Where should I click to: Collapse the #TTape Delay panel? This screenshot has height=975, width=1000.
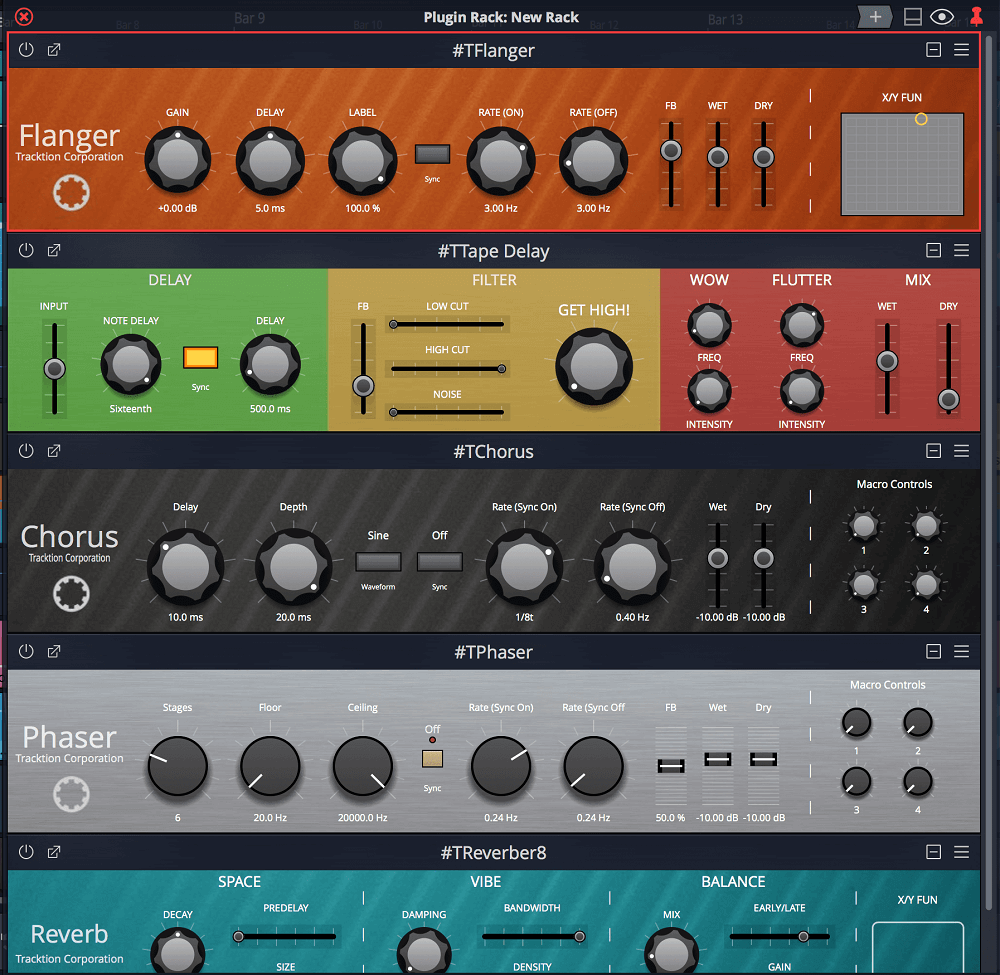[933, 250]
